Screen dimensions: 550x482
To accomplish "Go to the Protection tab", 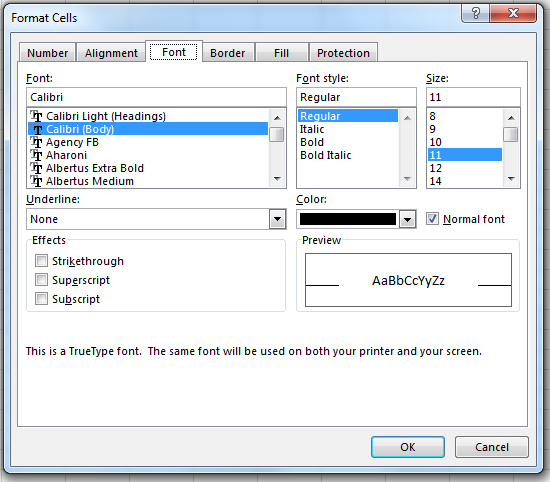I will 343,53.
